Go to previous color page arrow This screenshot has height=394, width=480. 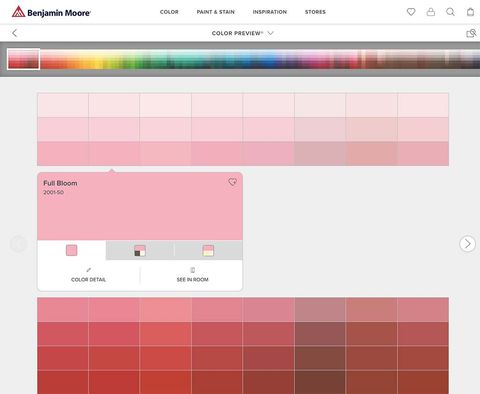[19, 244]
